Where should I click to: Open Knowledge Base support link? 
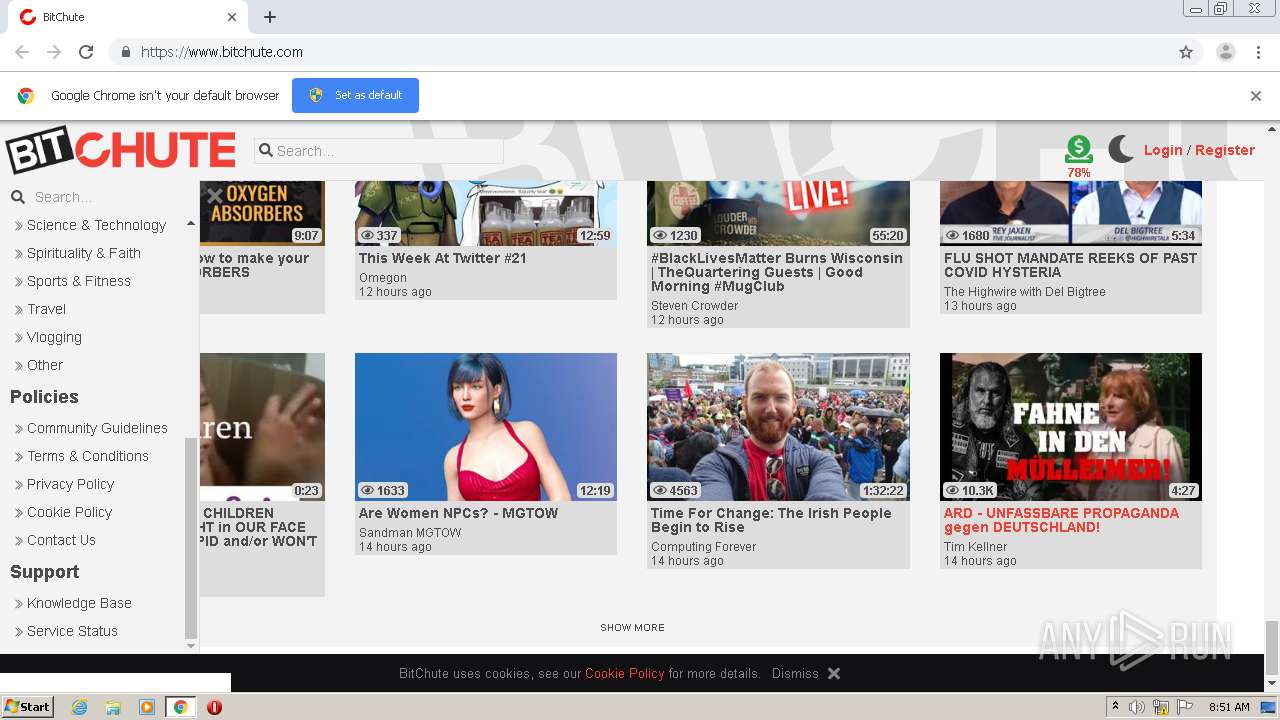pos(79,603)
